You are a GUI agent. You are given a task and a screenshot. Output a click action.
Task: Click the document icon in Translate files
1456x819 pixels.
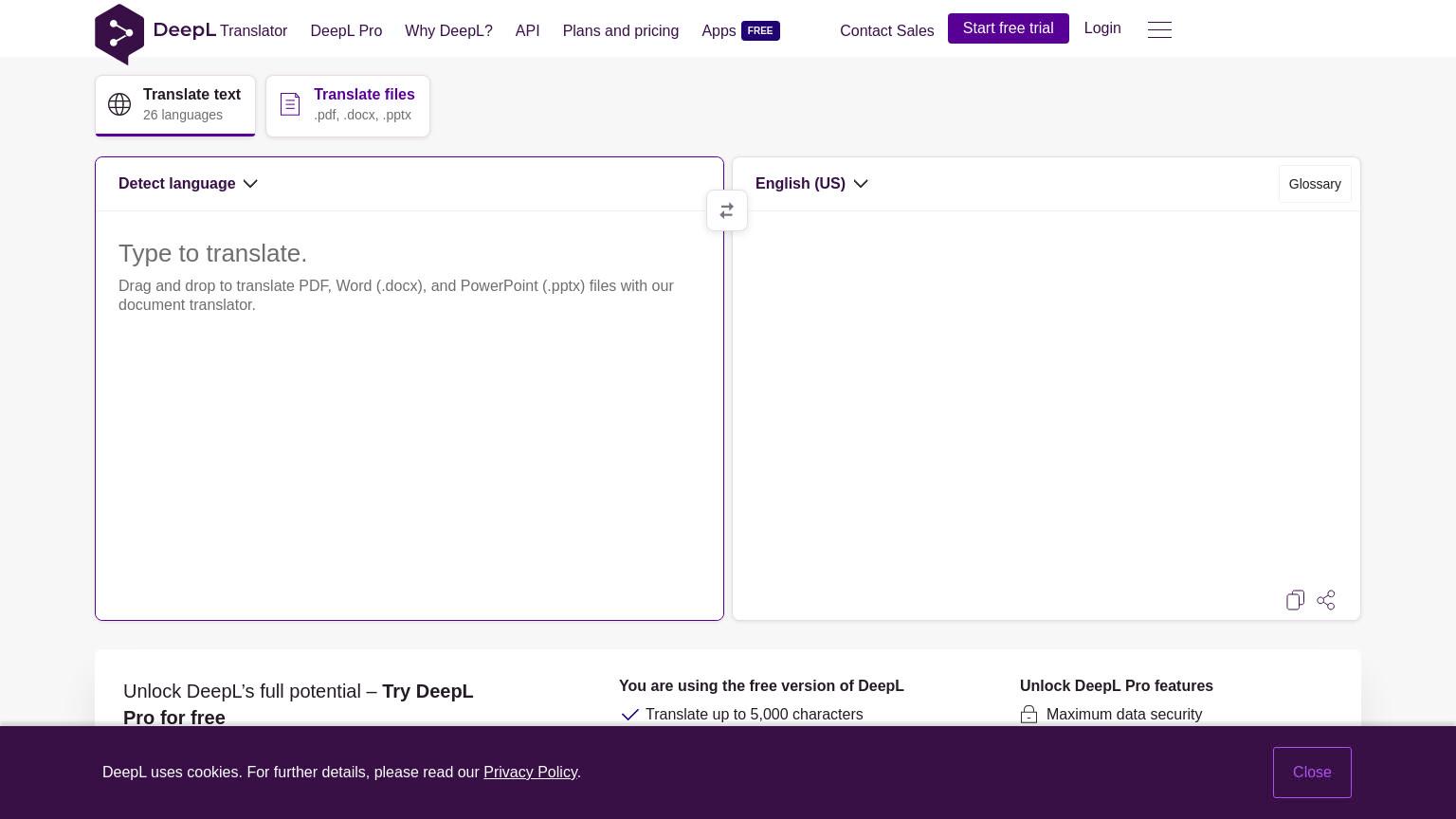(x=290, y=104)
